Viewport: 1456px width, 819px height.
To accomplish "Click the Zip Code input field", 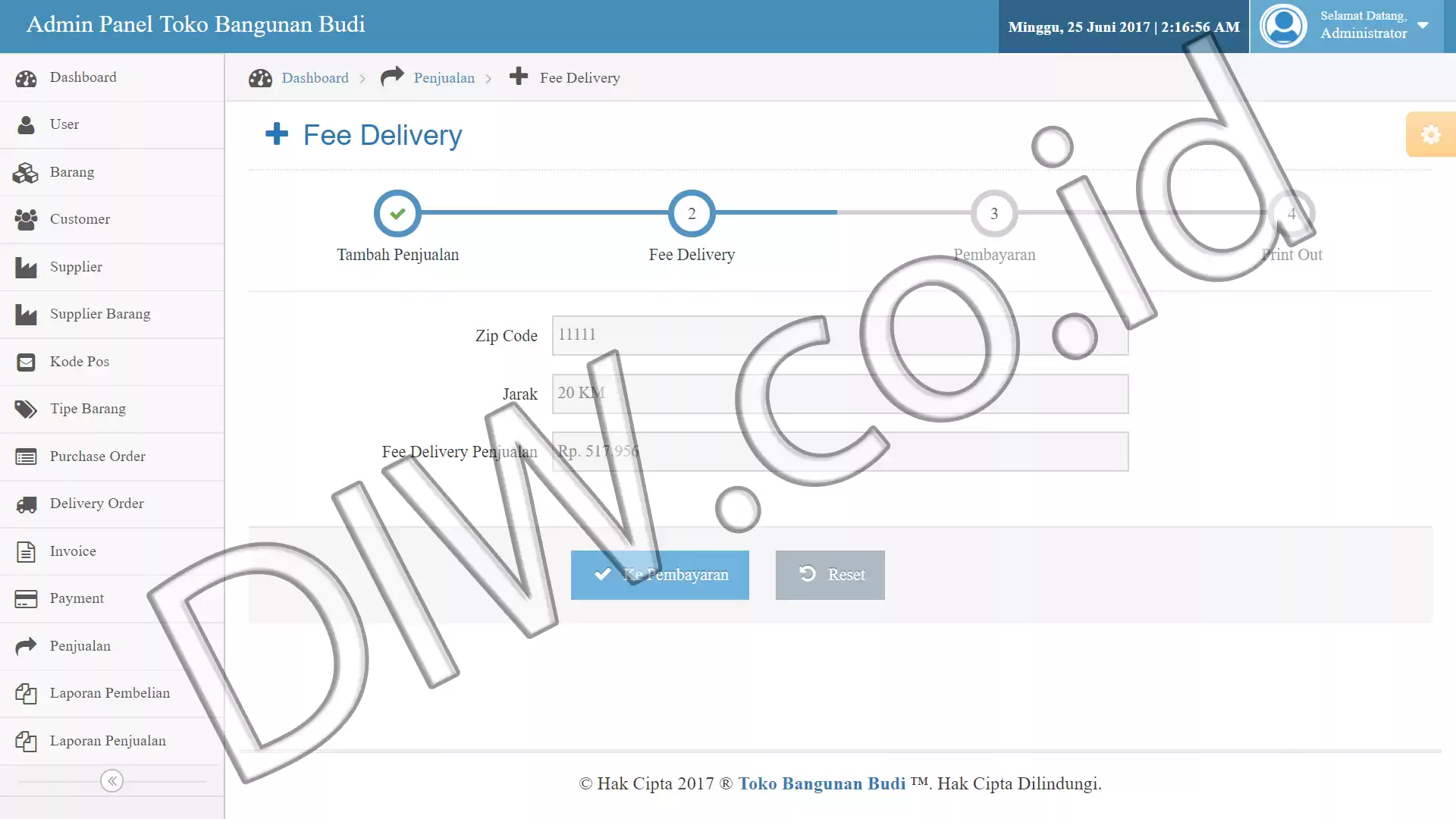I will [x=840, y=335].
